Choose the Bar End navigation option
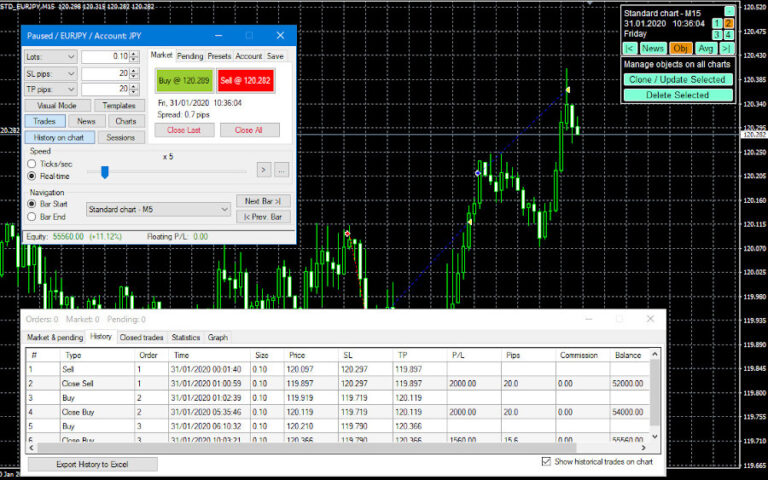The image size is (768, 480). click(x=33, y=216)
